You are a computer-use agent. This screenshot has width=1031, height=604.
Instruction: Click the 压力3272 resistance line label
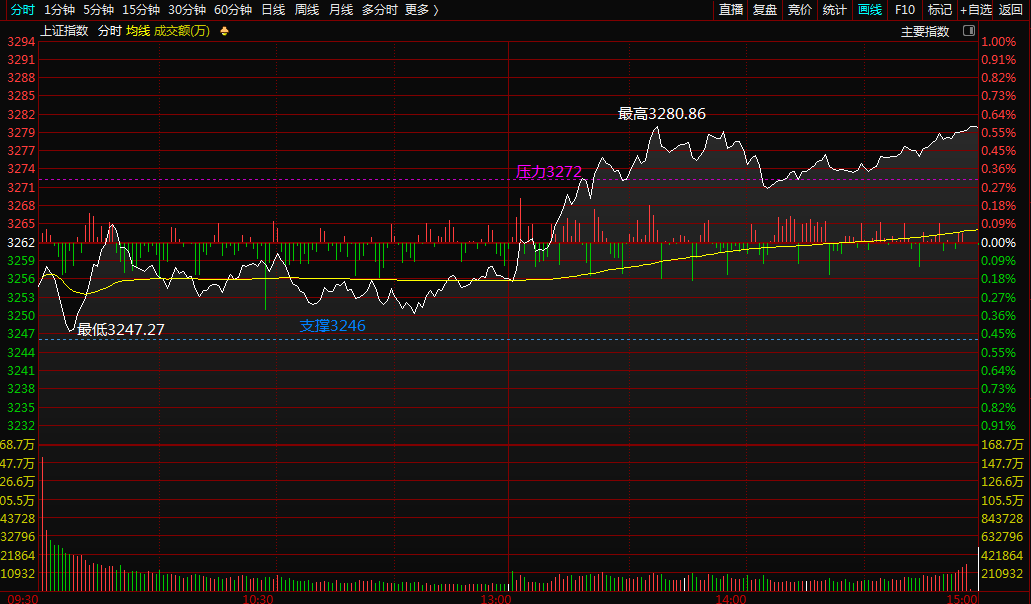tap(548, 172)
